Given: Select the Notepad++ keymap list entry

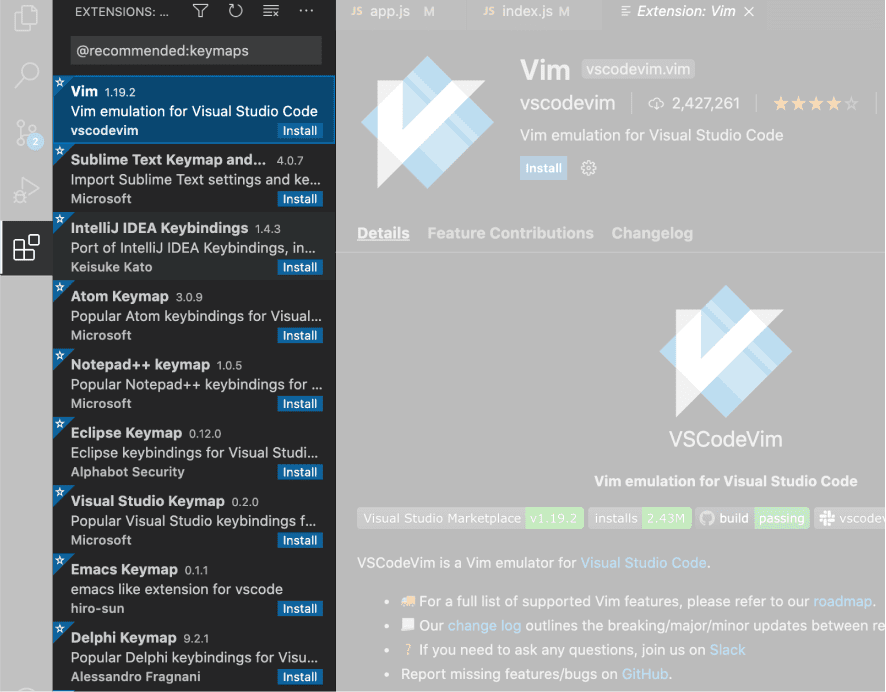Looking at the screenshot, I should click(194, 383).
